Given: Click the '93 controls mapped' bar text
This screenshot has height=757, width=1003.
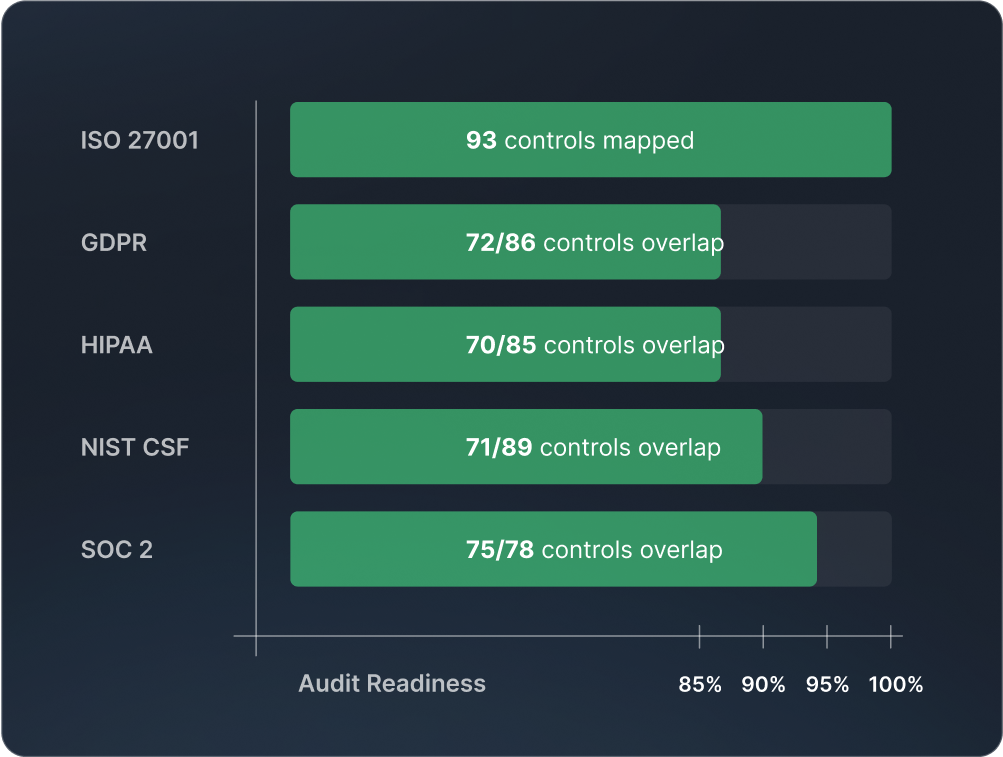Looking at the screenshot, I should tap(579, 140).
